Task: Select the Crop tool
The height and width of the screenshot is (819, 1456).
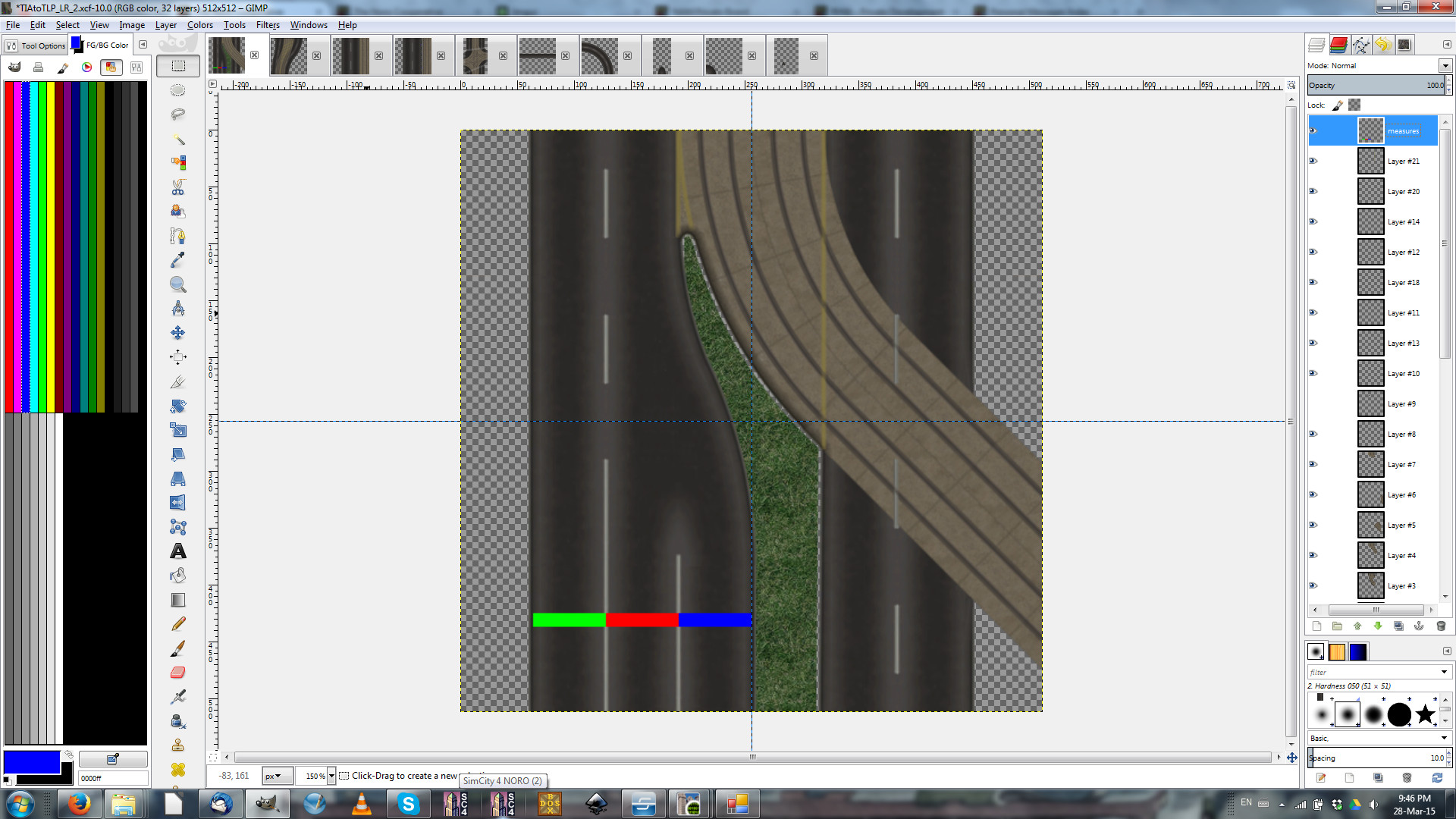Action: tap(178, 381)
